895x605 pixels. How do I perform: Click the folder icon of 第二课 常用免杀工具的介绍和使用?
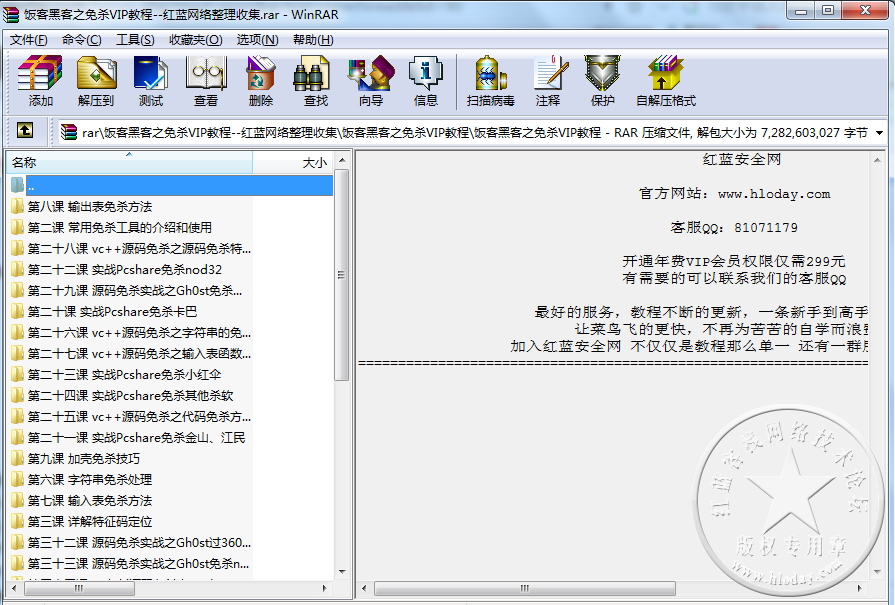click(18, 227)
